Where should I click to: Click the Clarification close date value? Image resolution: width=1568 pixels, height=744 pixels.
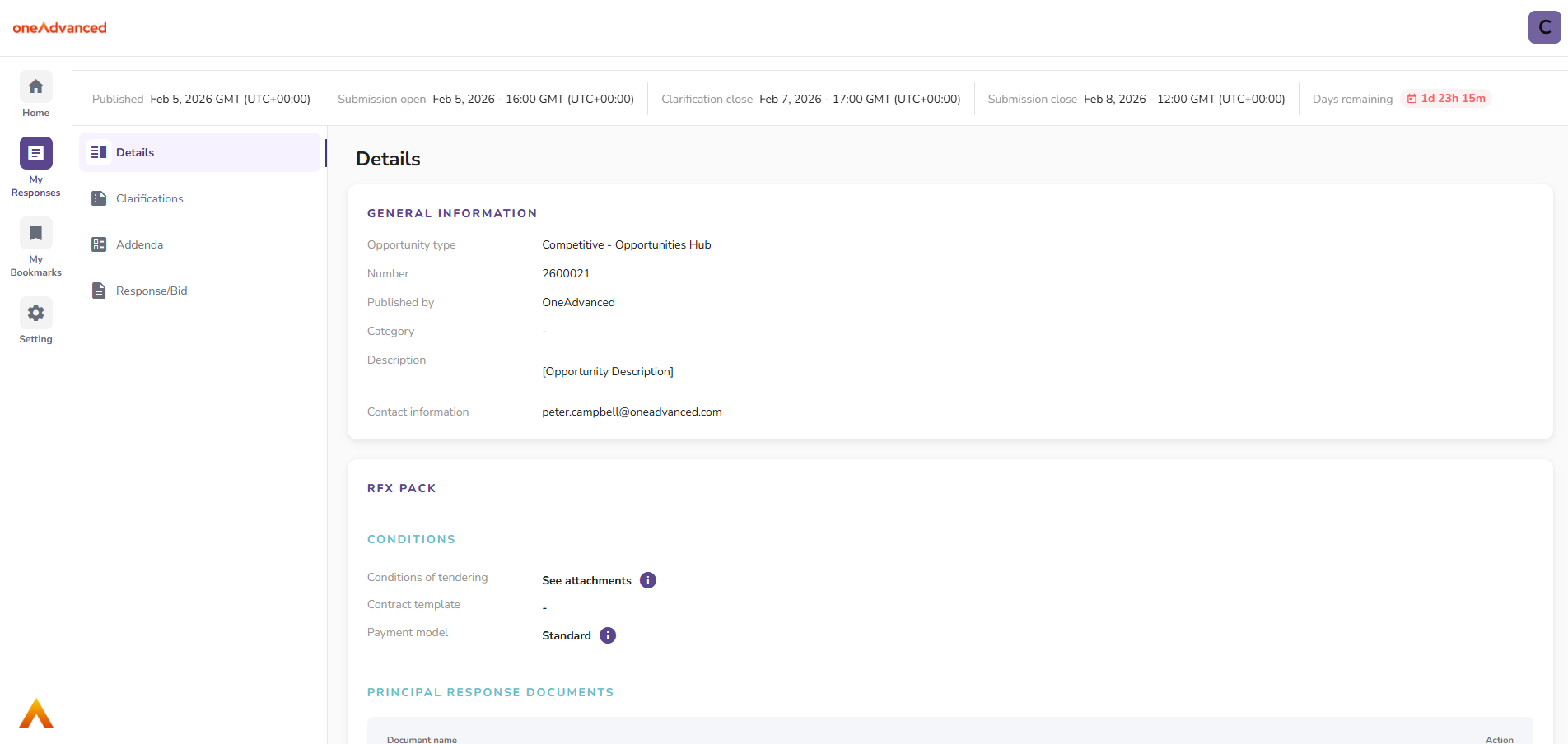tap(860, 99)
